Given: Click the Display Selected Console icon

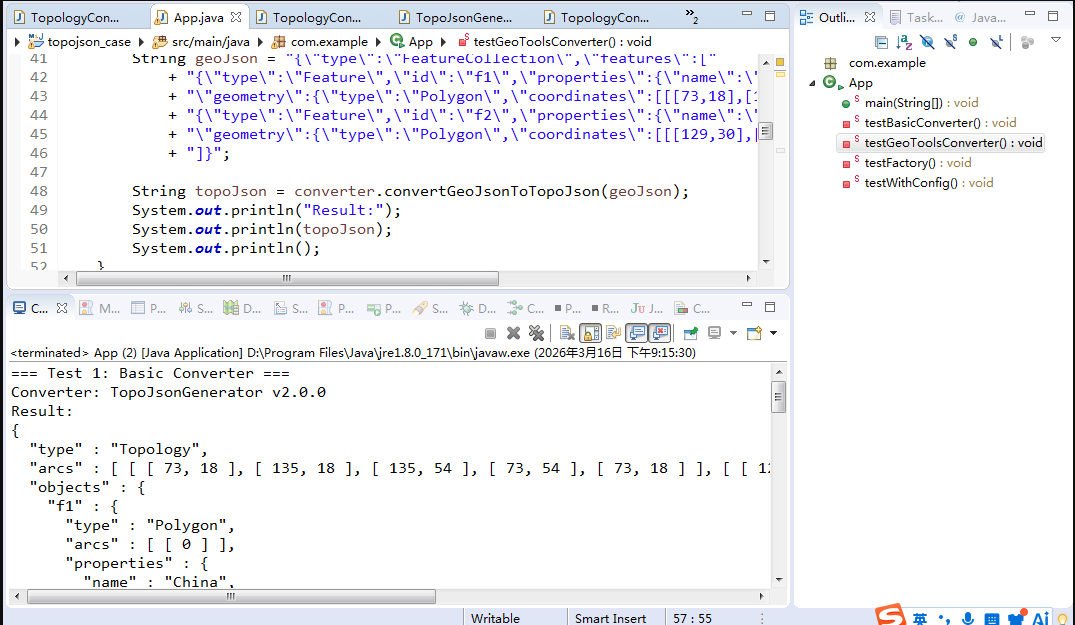Looking at the screenshot, I should pos(714,333).
